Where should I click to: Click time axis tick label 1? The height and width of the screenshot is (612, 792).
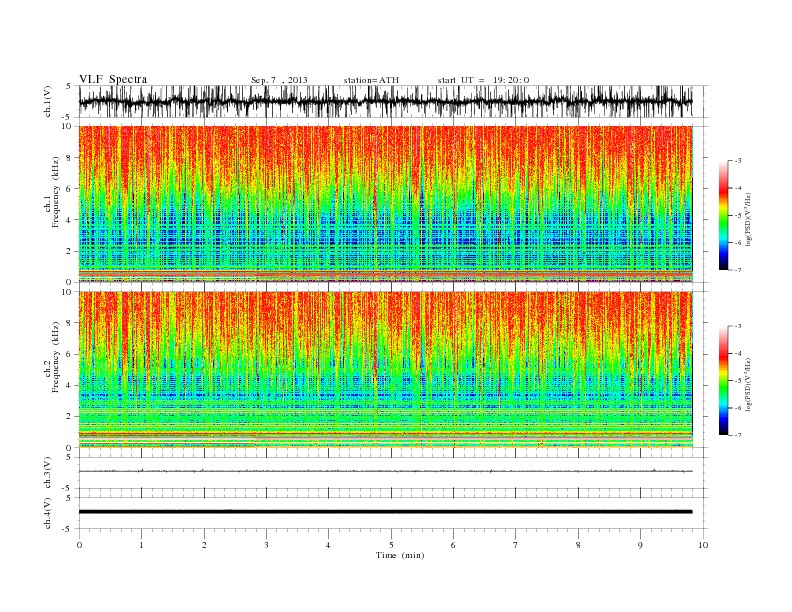tap(141, 545)
